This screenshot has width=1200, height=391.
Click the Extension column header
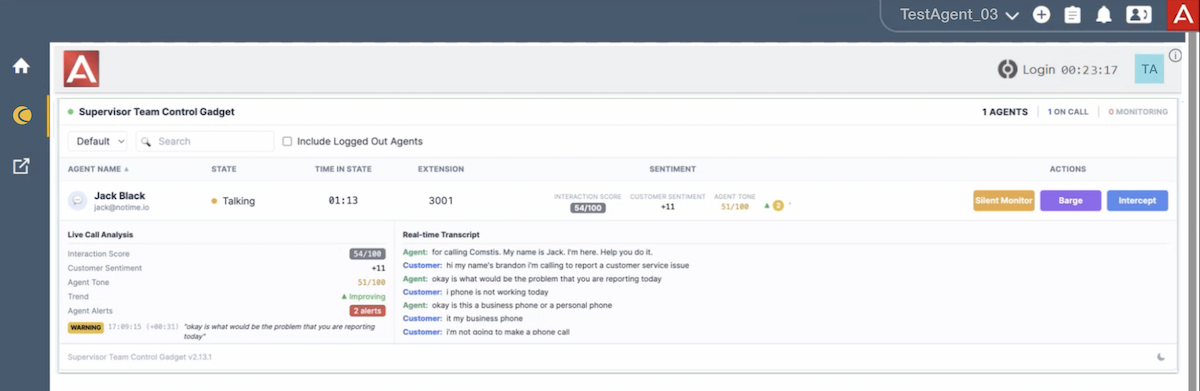pyautogui.click(x=441, y=169)
